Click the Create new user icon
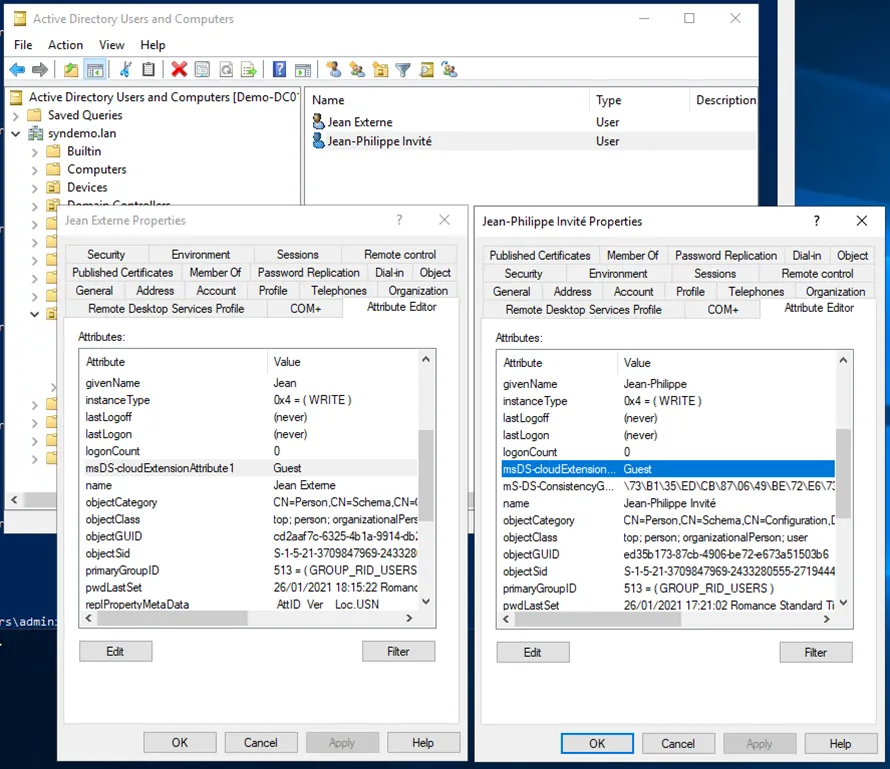The width and height of the screenshot is (890, 769). point(334,69)
